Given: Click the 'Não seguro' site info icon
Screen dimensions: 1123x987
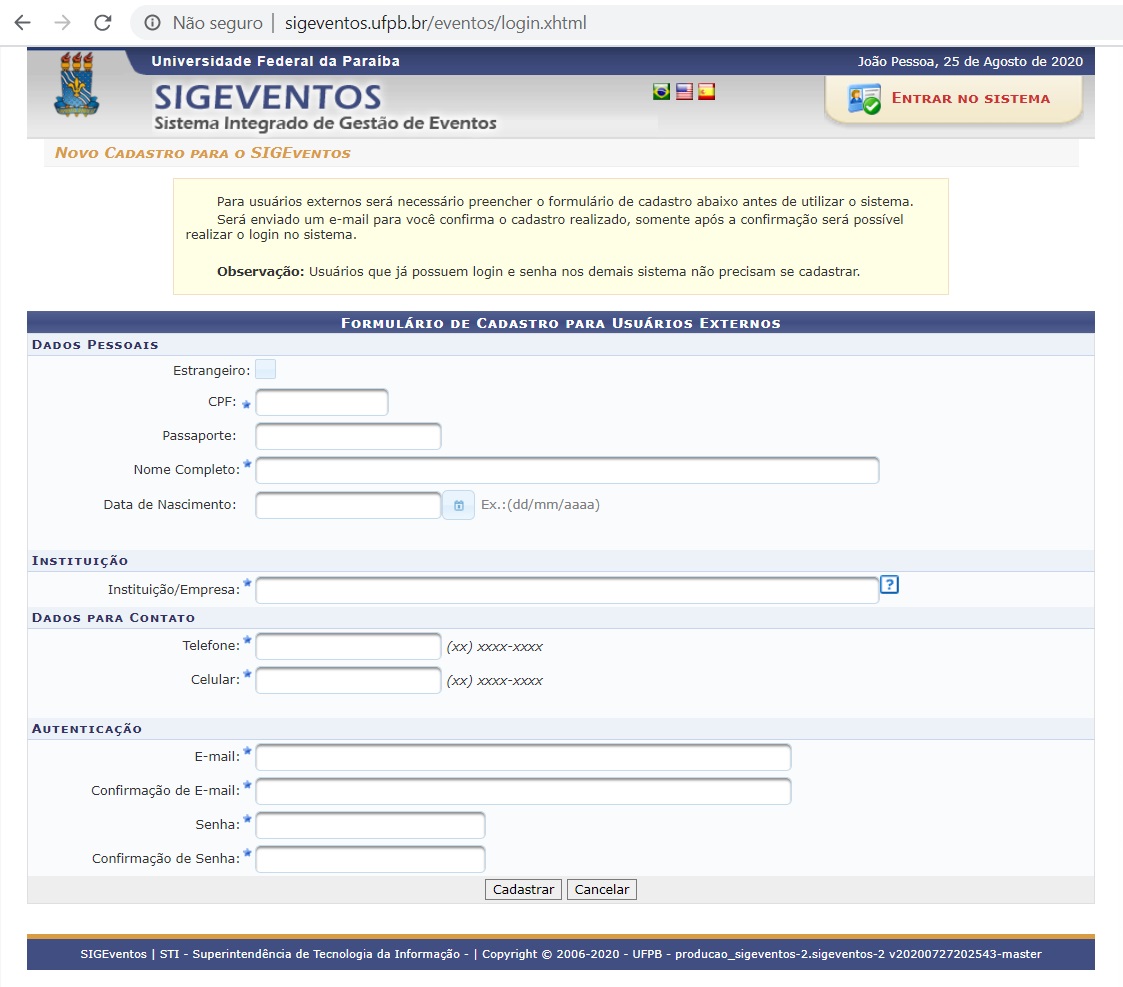Looking at the screenshot, I should click(x=152, y=22).
